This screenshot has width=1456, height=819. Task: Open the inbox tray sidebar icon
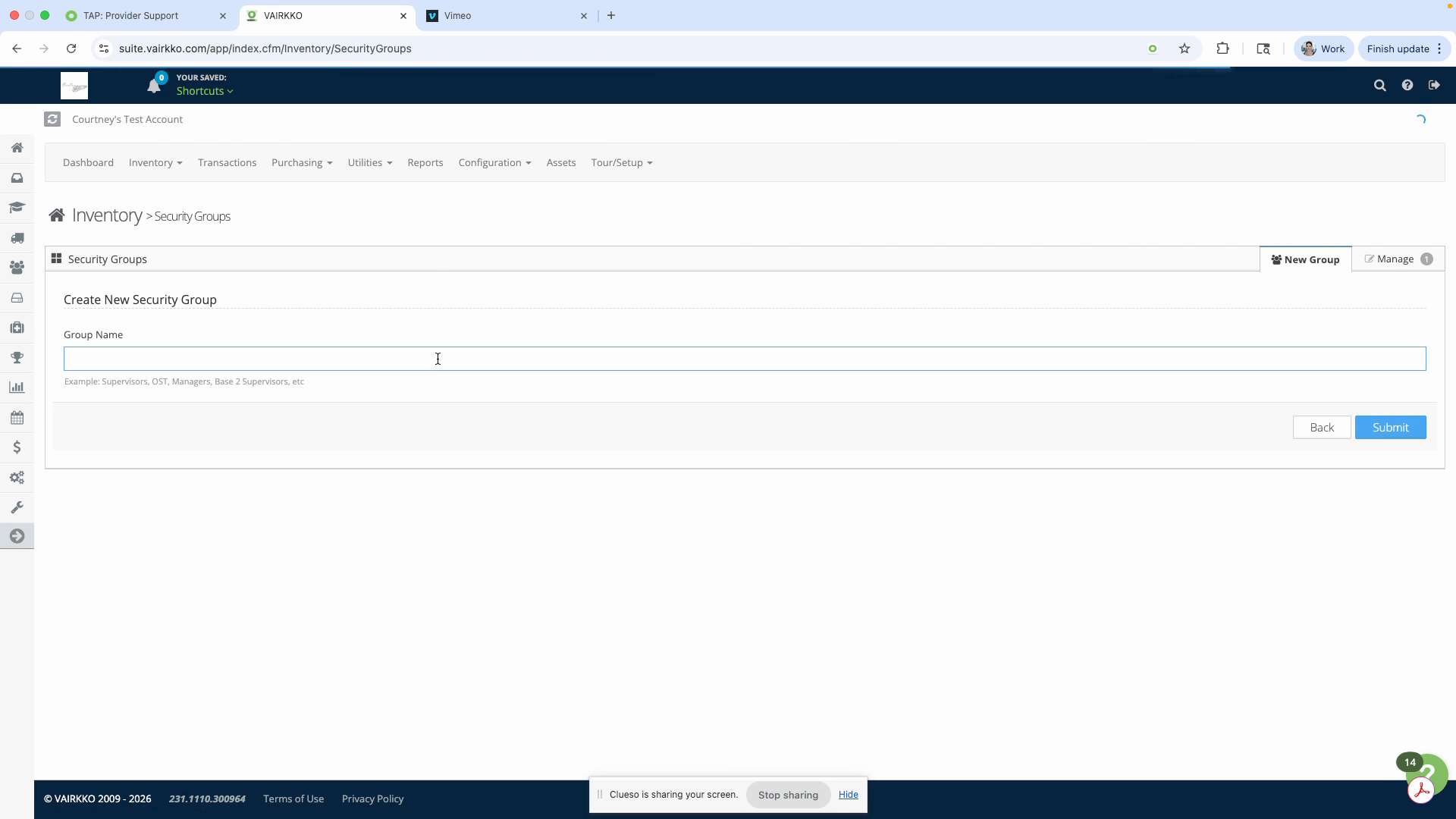tap(17, 178)
